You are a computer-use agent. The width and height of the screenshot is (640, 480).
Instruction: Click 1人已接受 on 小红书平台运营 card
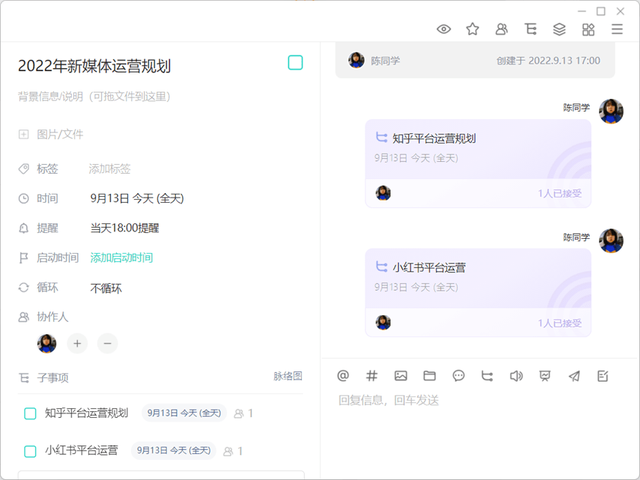point(560,323)
